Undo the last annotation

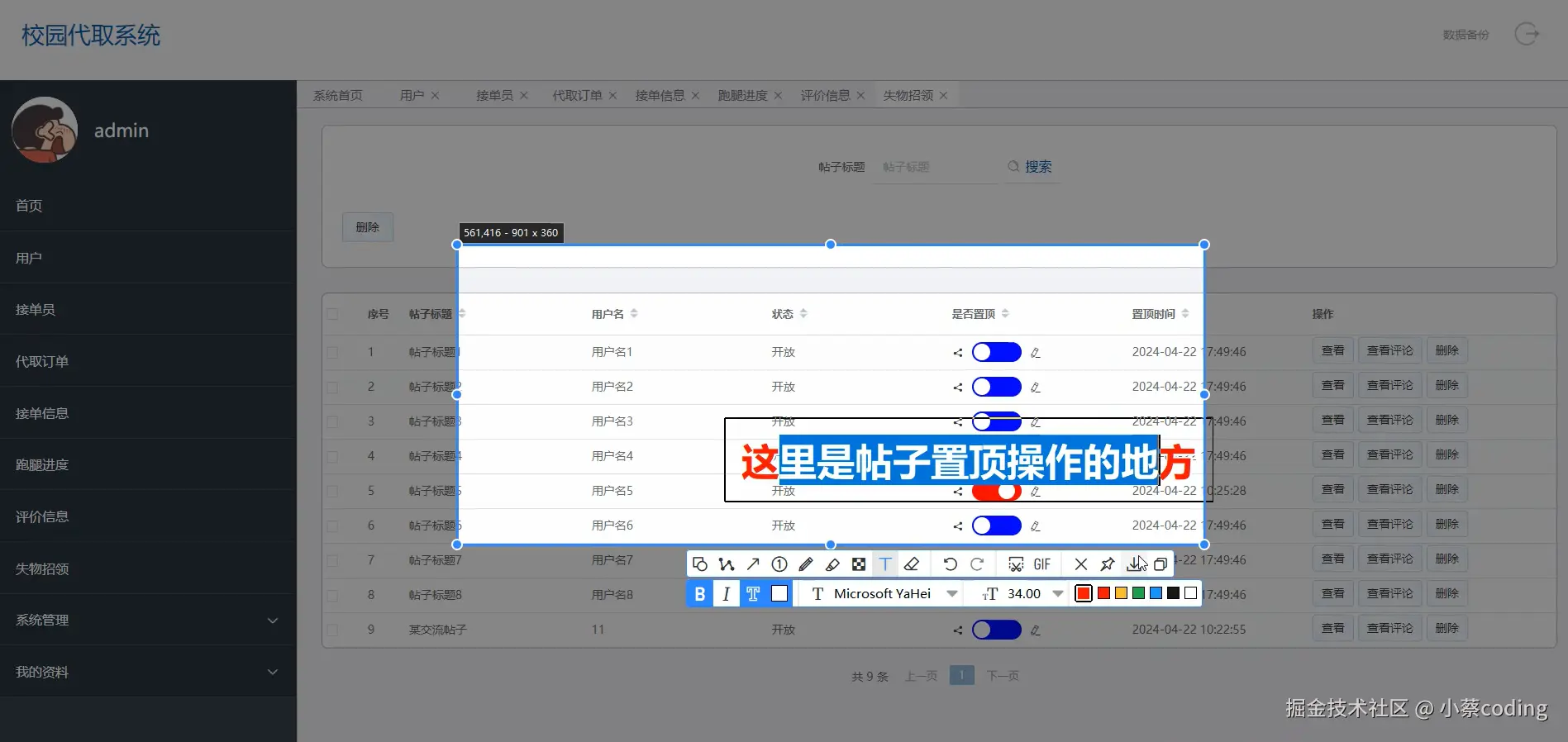[x=951, y=564]
